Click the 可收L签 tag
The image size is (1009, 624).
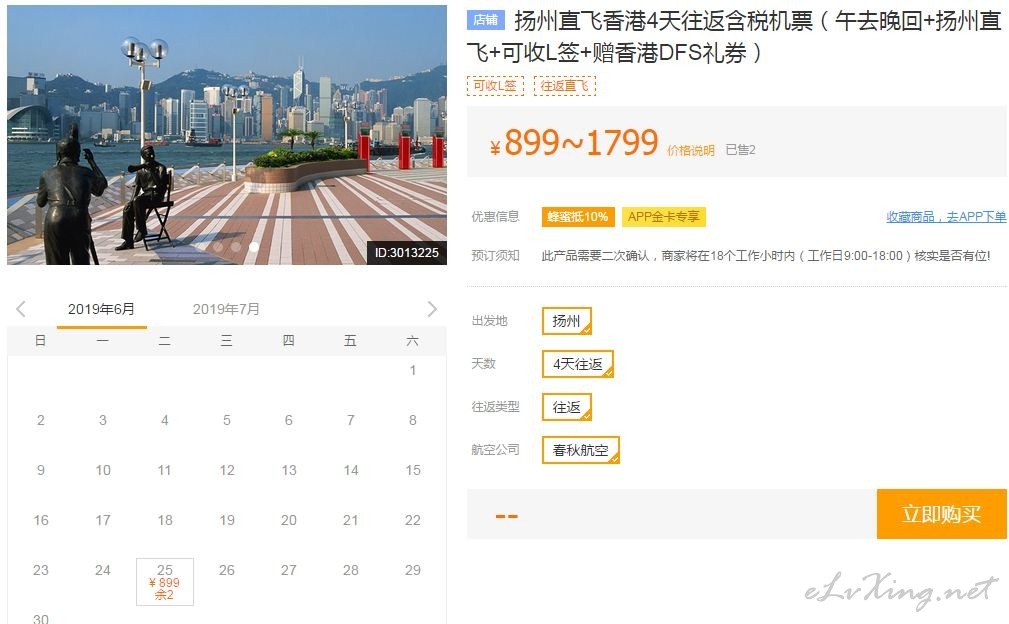coord(495,86)
